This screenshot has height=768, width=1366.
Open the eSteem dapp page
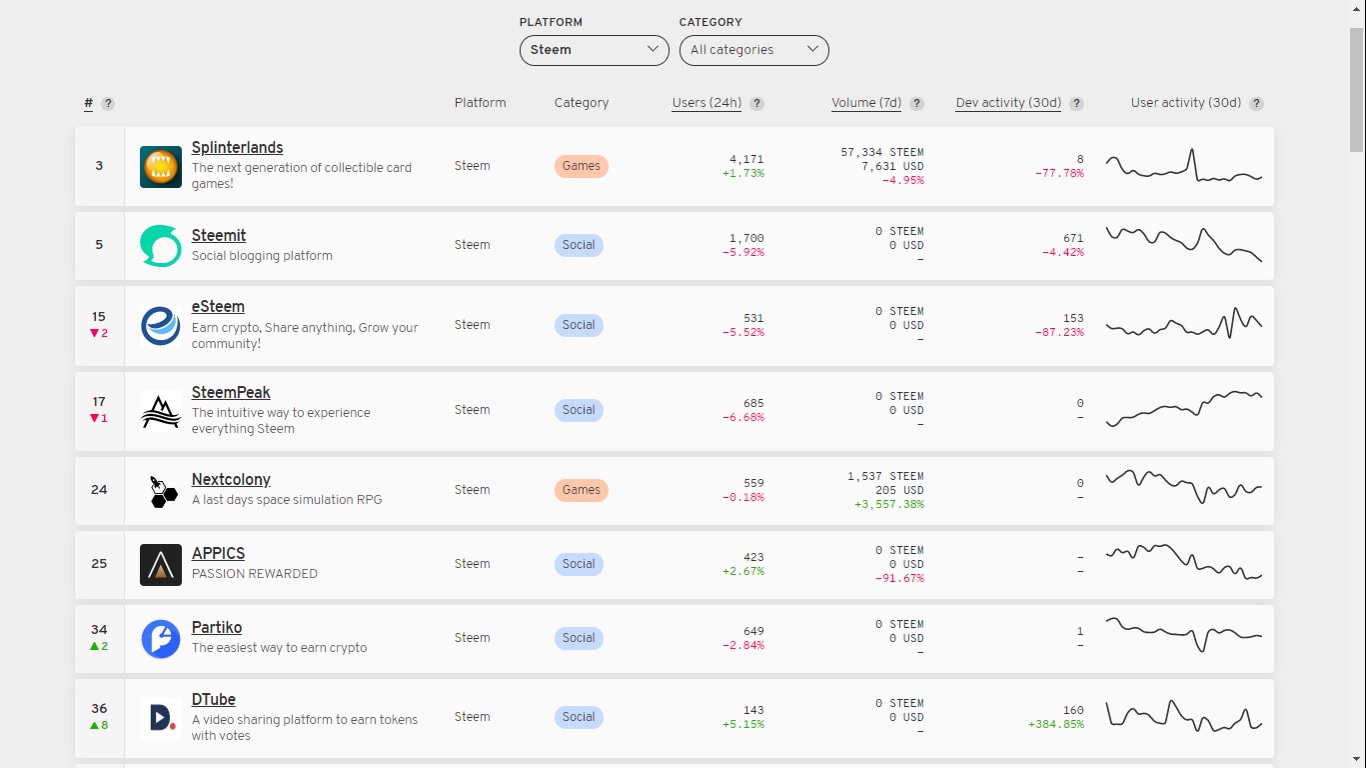coord(218,307)
